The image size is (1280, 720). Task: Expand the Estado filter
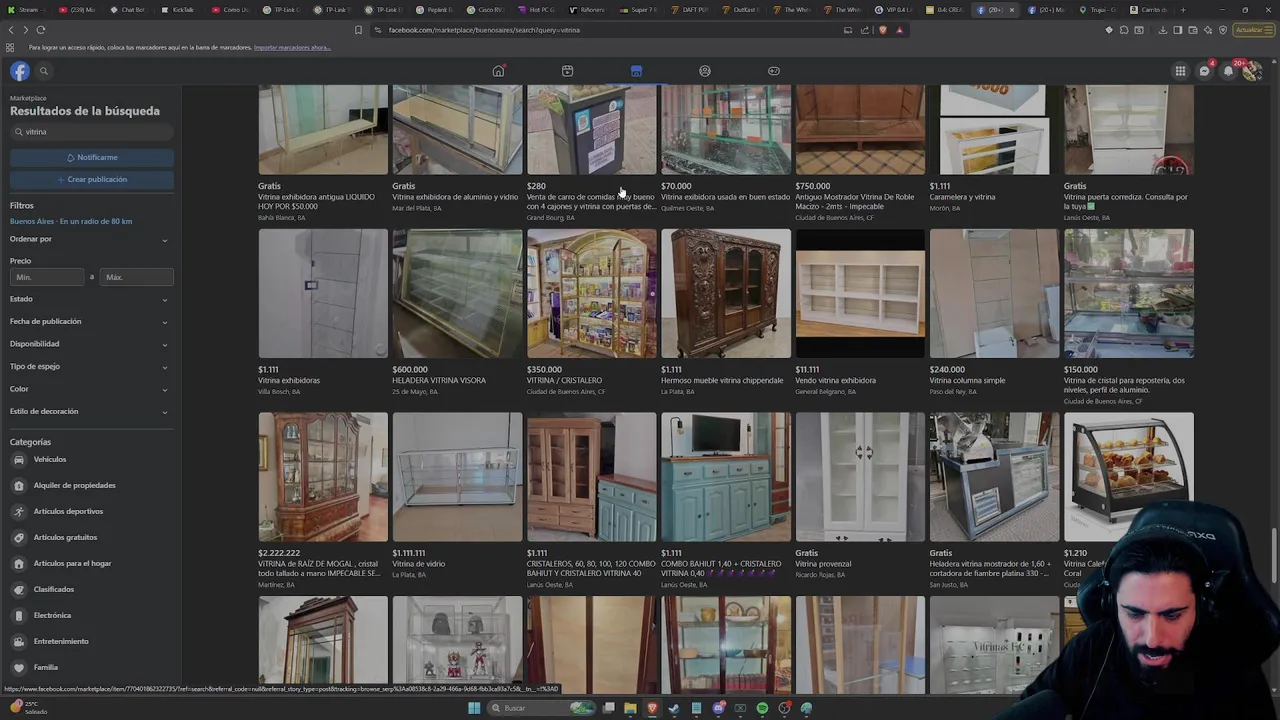(89, 299)
